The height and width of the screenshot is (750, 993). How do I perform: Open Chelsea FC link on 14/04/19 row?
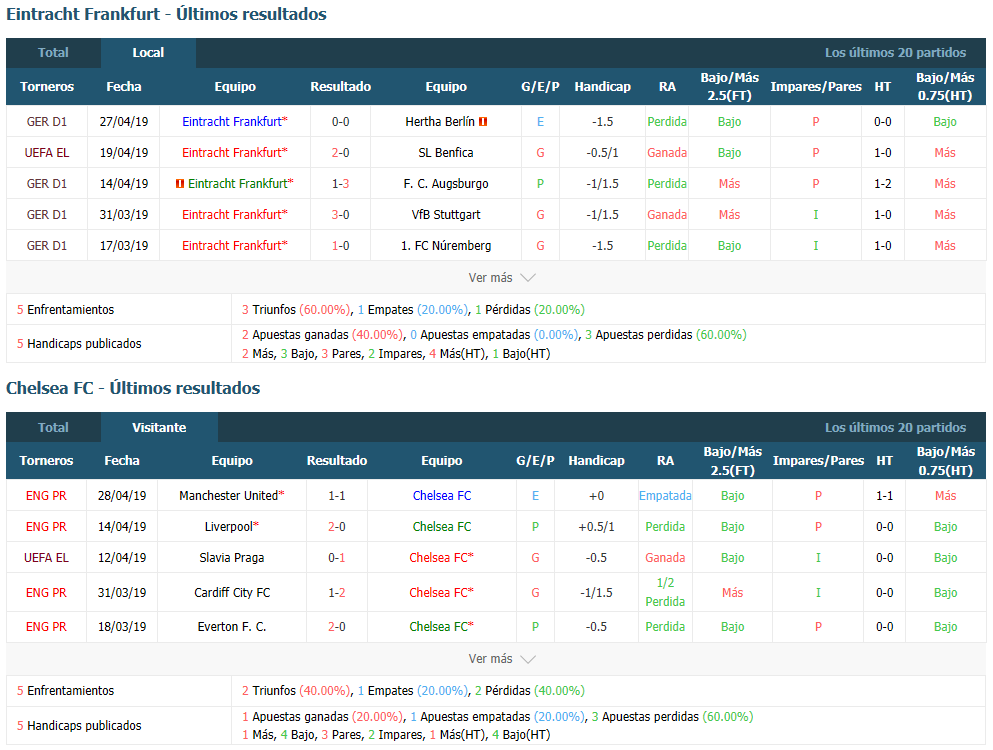[441, 527]
